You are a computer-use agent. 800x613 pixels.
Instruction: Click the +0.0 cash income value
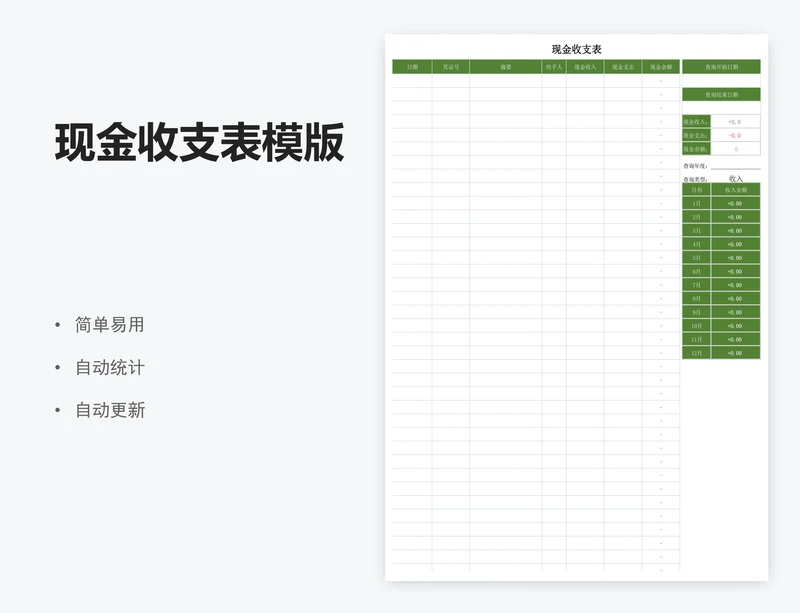point(735,122)
